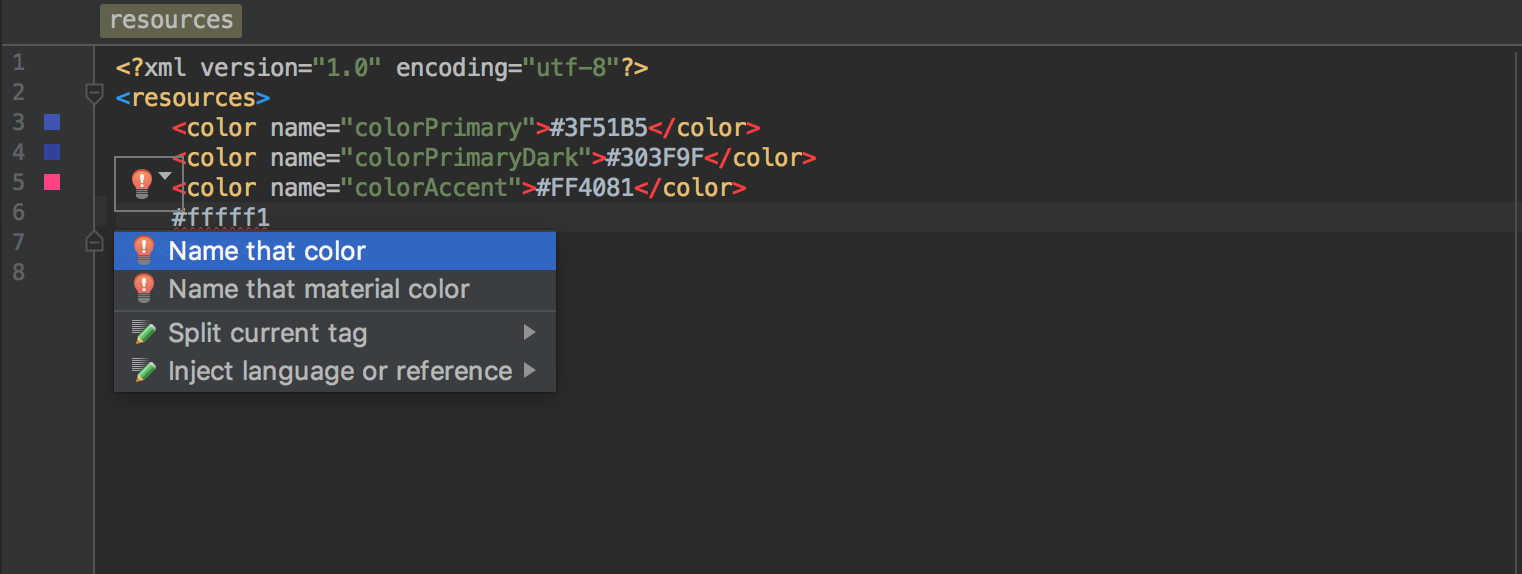This screenshot has height=574, width=1522.
Task: Open the dropdown arrow beside the lightbulb
Action: [x=165, y=177]
